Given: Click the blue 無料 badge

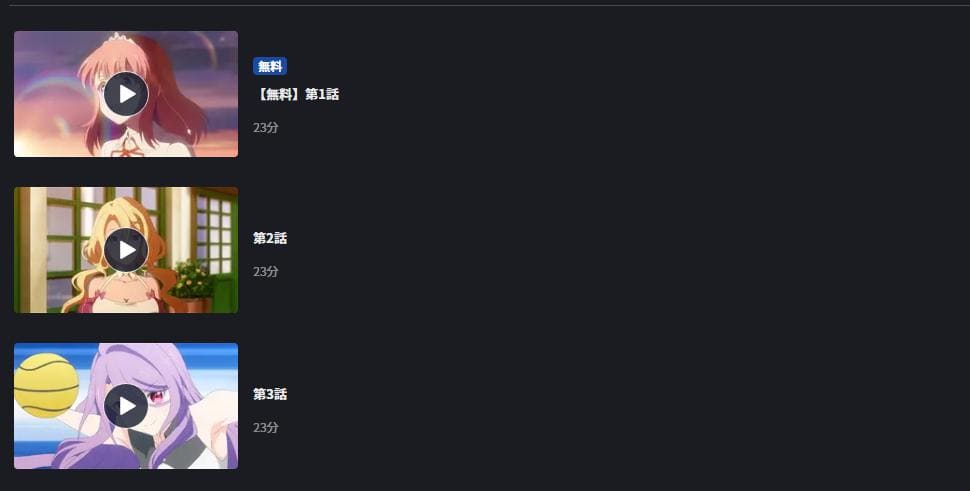Looking at the screenshot, I should point(270,66).
